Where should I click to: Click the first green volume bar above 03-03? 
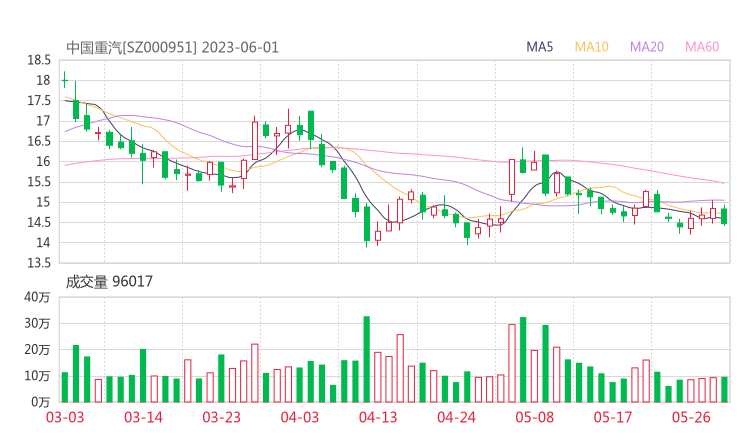click(65, 387)
